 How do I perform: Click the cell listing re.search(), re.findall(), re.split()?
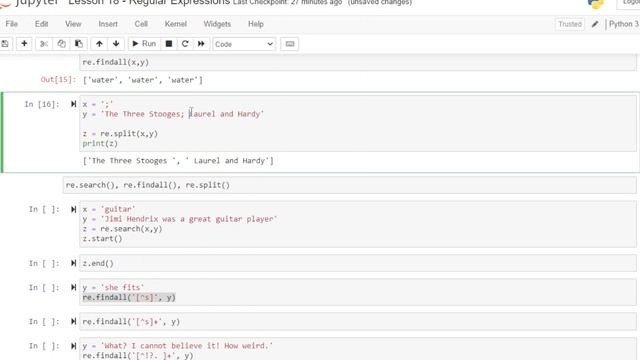click(x=349, y=185)
